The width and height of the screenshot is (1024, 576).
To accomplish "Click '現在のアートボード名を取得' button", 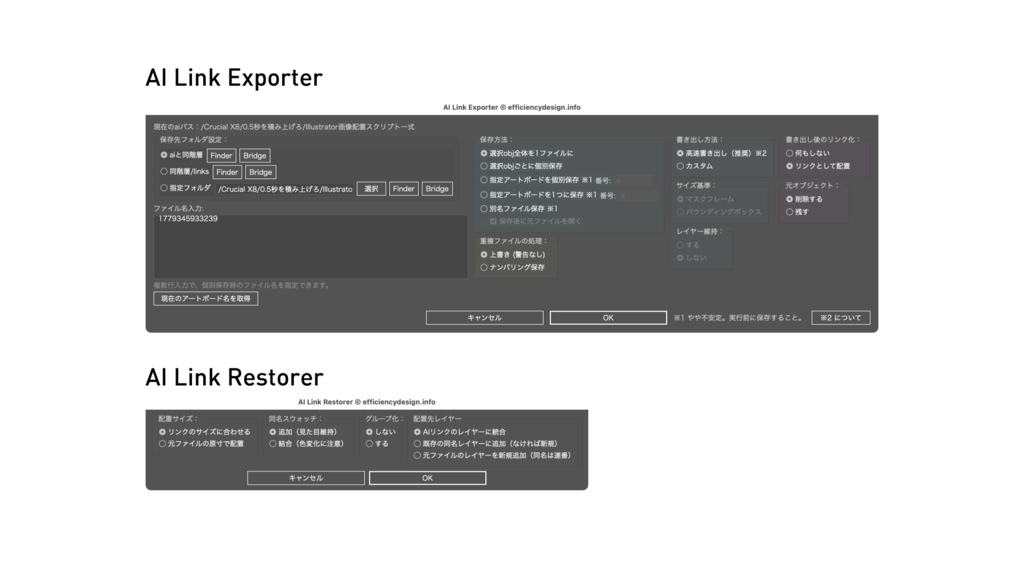I will [x=206, y=298].
